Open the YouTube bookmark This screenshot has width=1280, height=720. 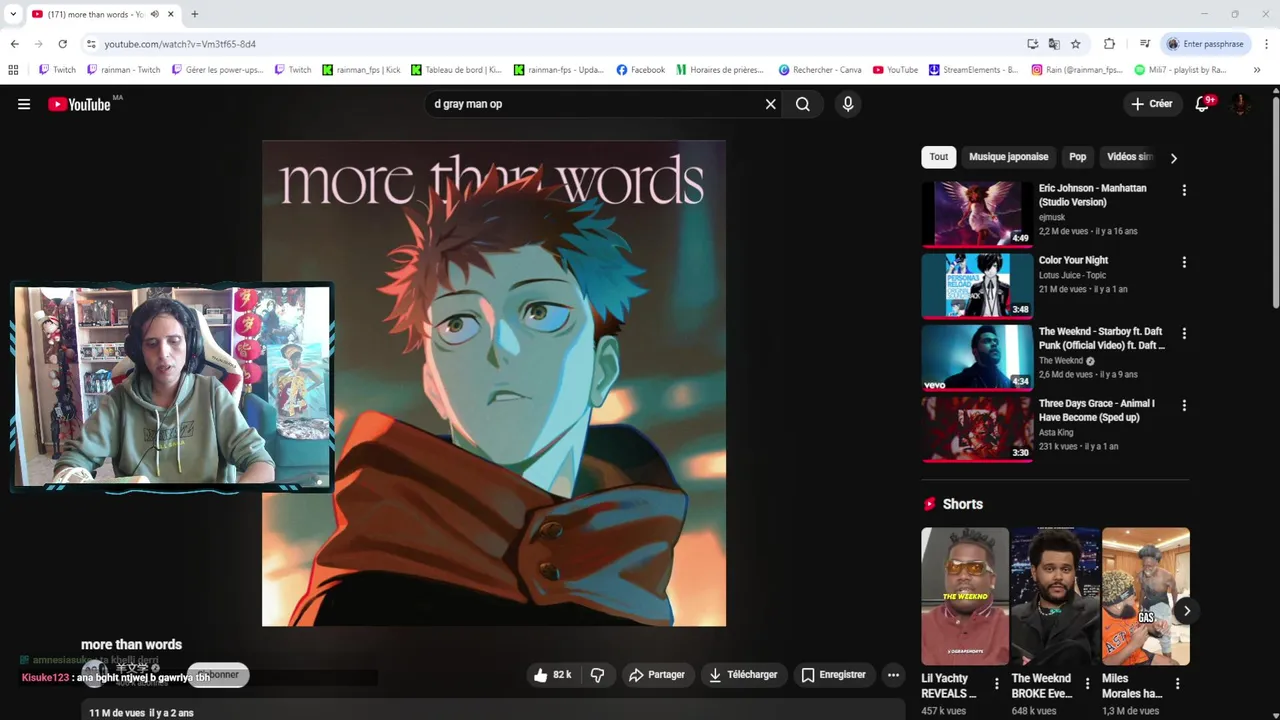895,70
